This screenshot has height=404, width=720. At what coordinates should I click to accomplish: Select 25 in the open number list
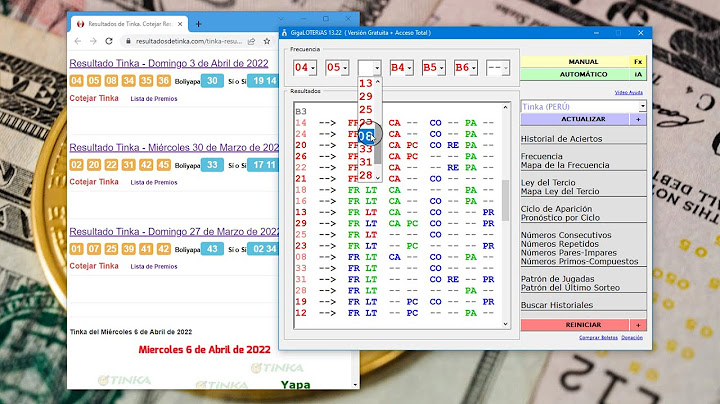tap(366, 110)
